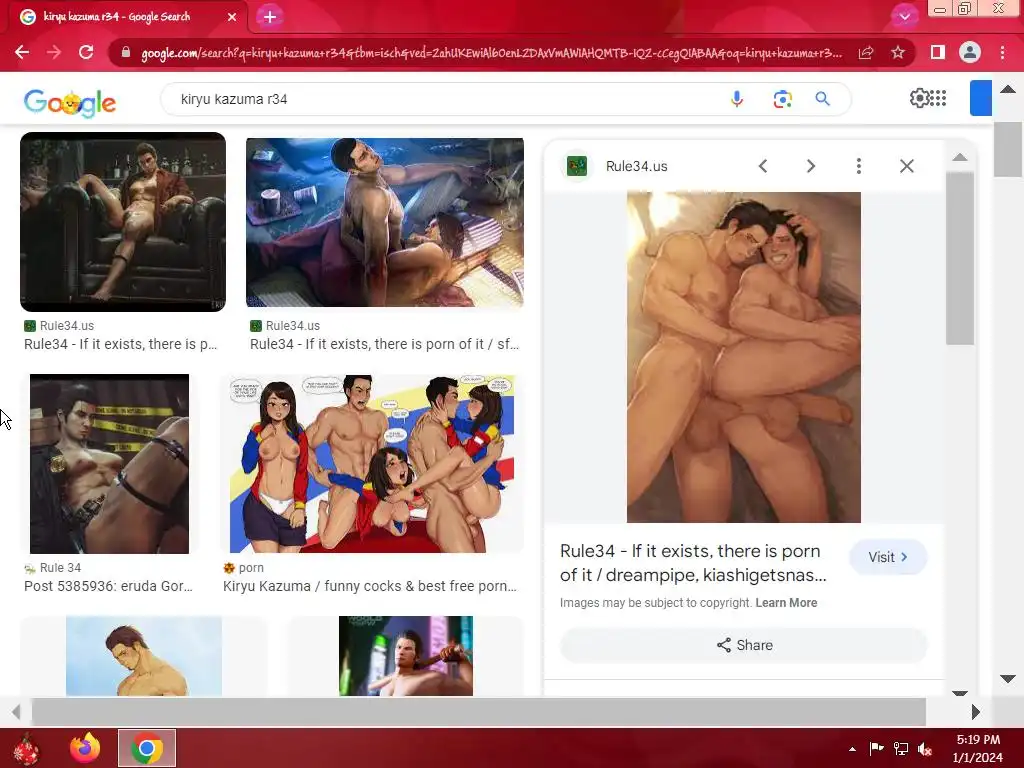Click the horizontal scrollbar left arrow
The width and height of the screenshot is (1024, 768).
(x=16, y=711)
